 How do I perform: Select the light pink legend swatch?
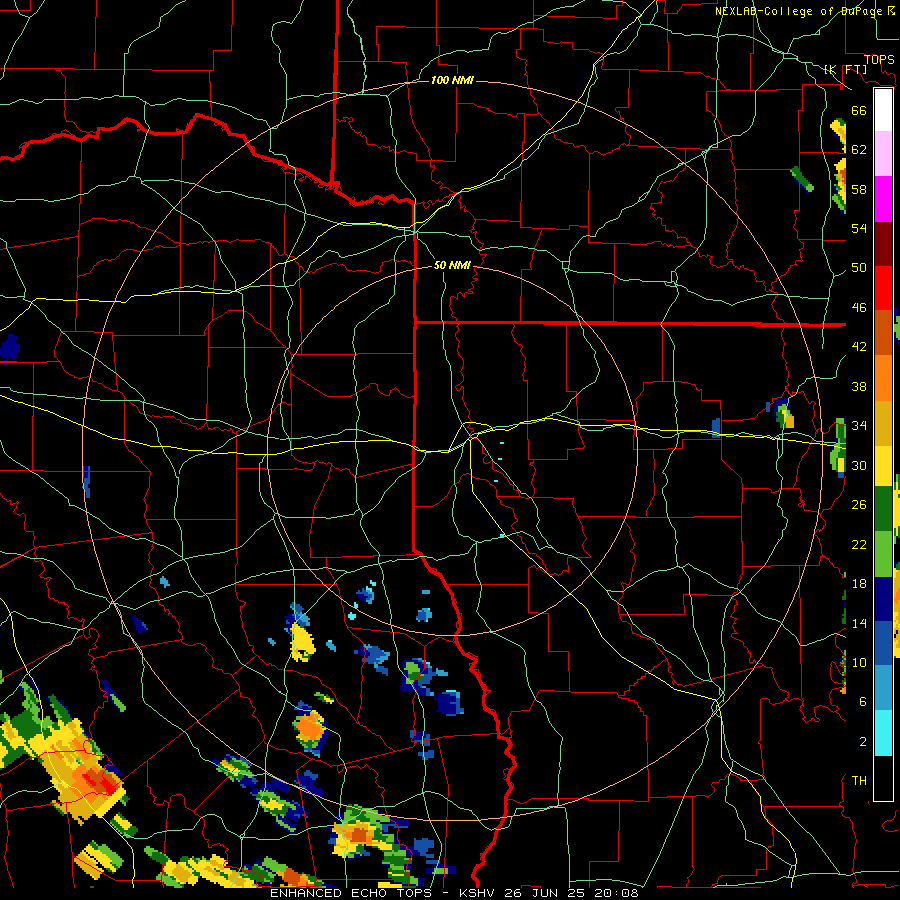[883, 153]
